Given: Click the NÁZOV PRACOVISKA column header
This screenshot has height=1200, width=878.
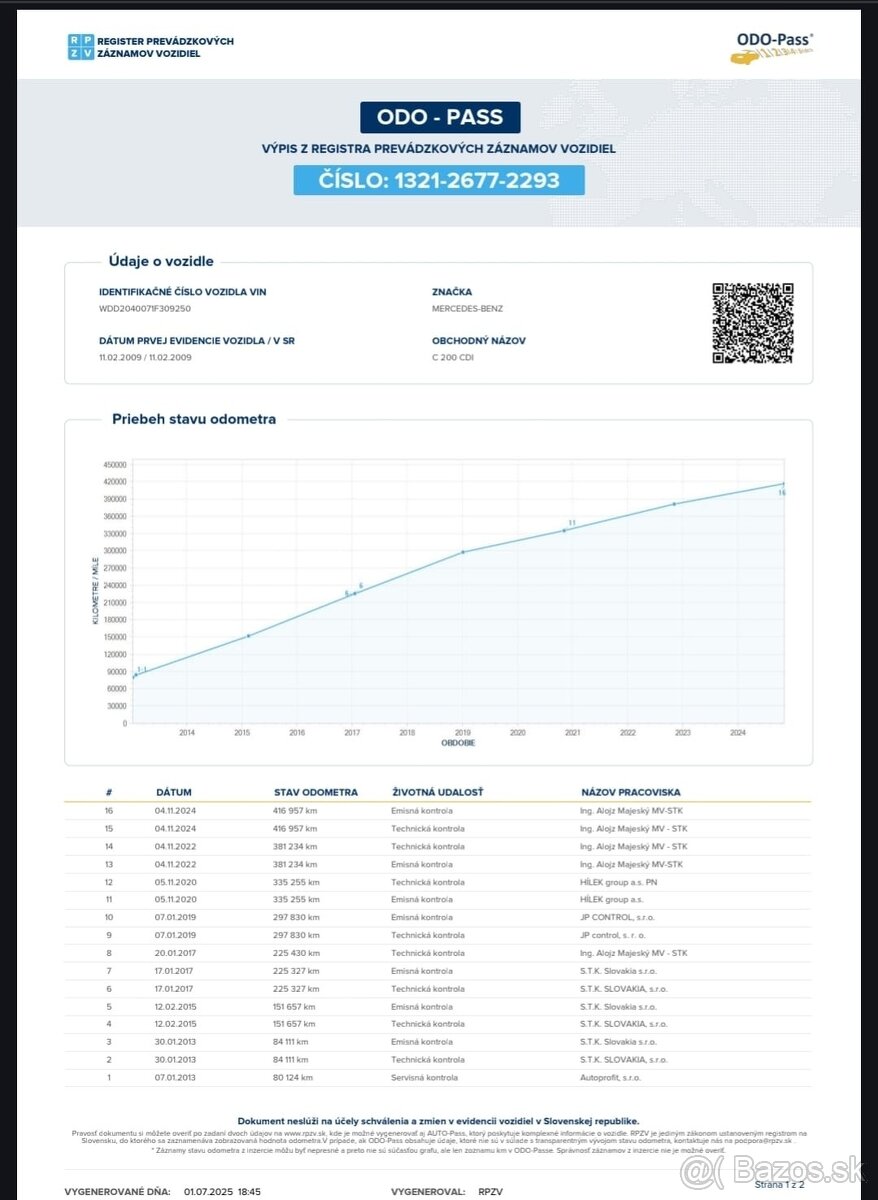Looking at the screenshot, I should coord(630,792).
